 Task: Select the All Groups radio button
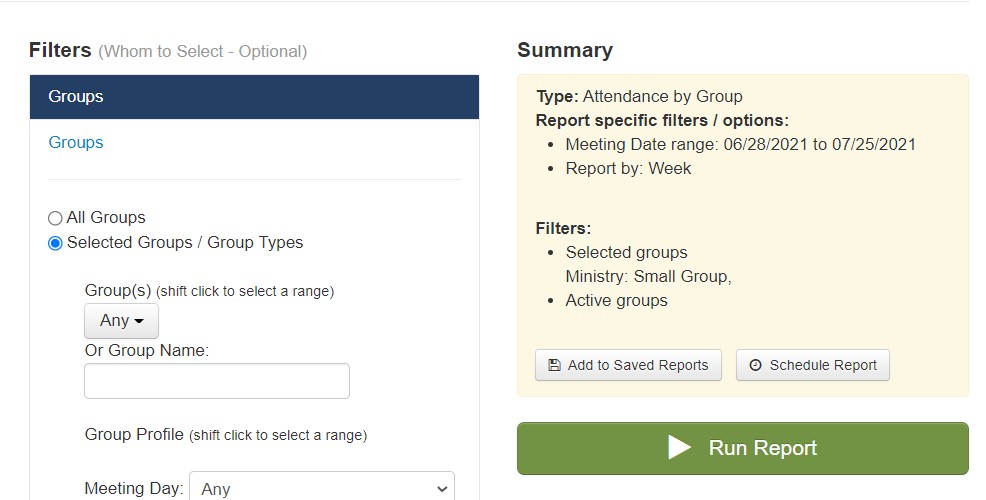(55, 218)
